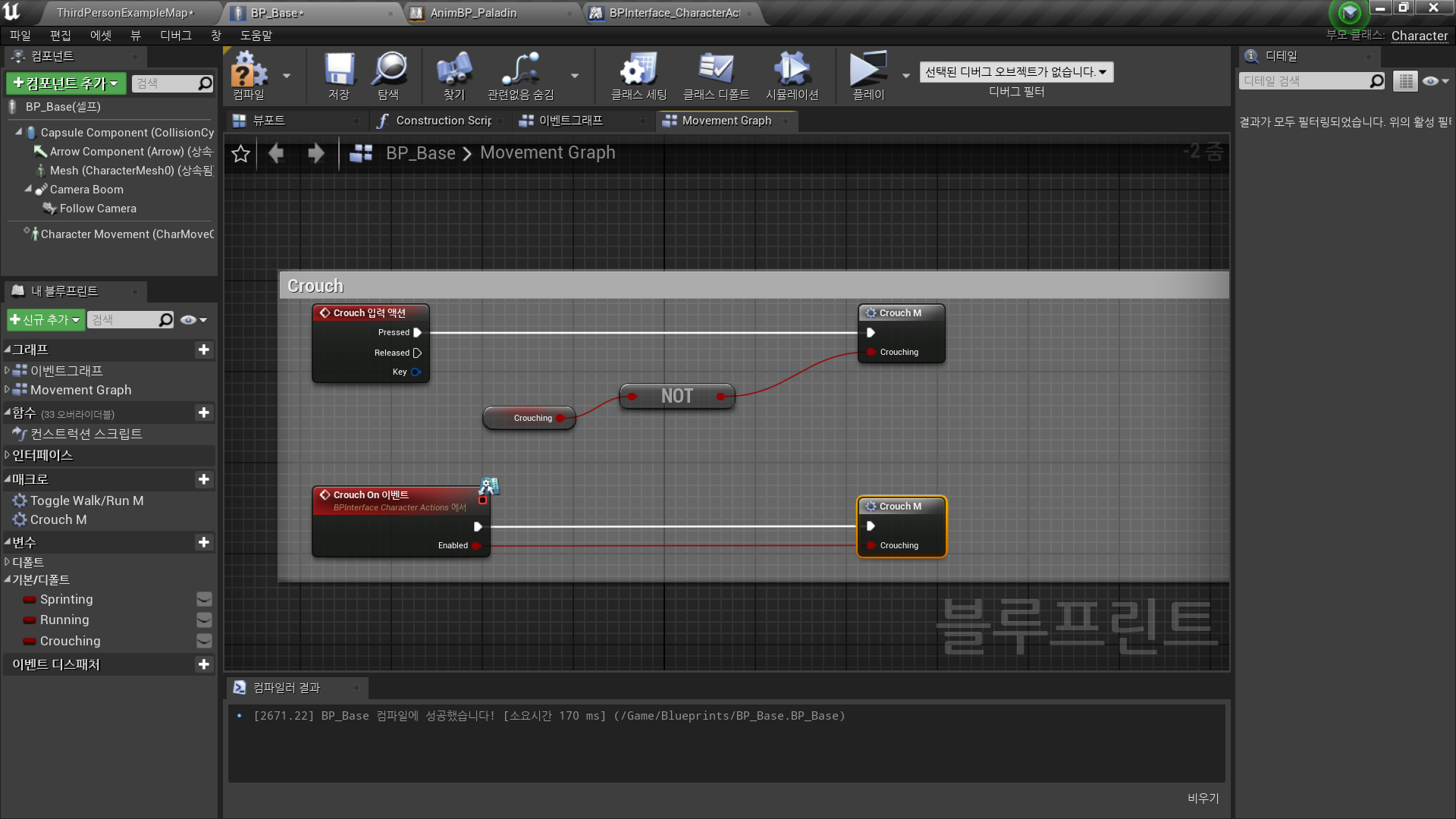Toggle Sprinting variable visibility eye
The width and height of the screenshot is (1456, 819).
click(204, 599)
